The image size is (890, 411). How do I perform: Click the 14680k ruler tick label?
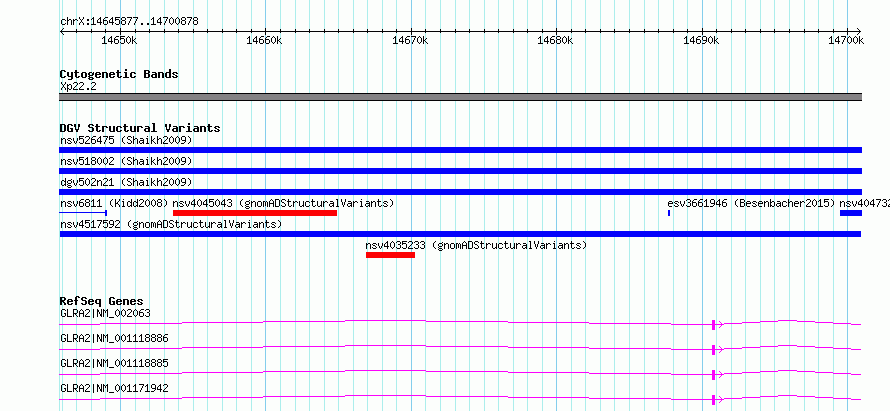click(556, 40)
